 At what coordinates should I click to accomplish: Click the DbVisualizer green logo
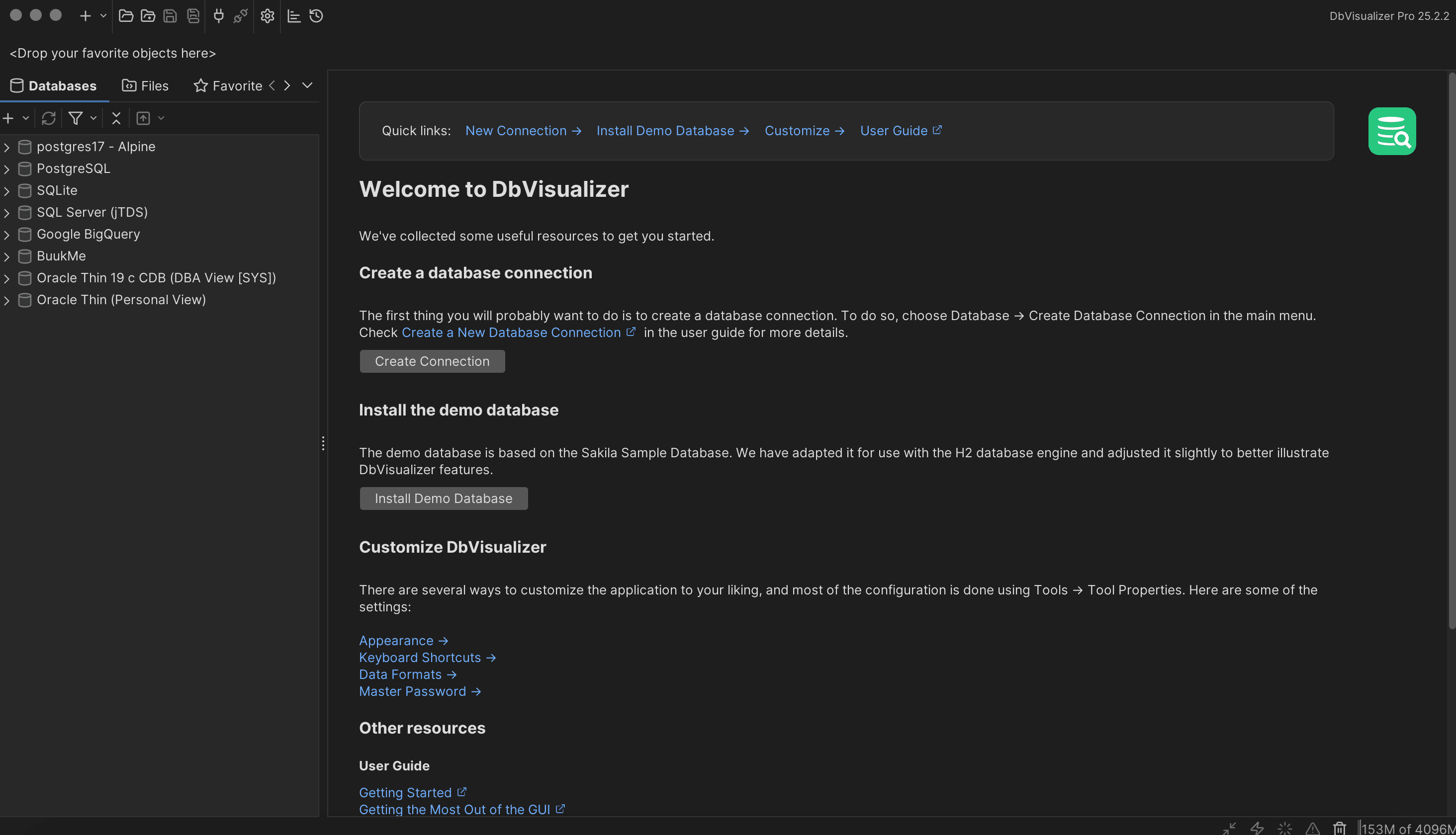click(1392, 131)
